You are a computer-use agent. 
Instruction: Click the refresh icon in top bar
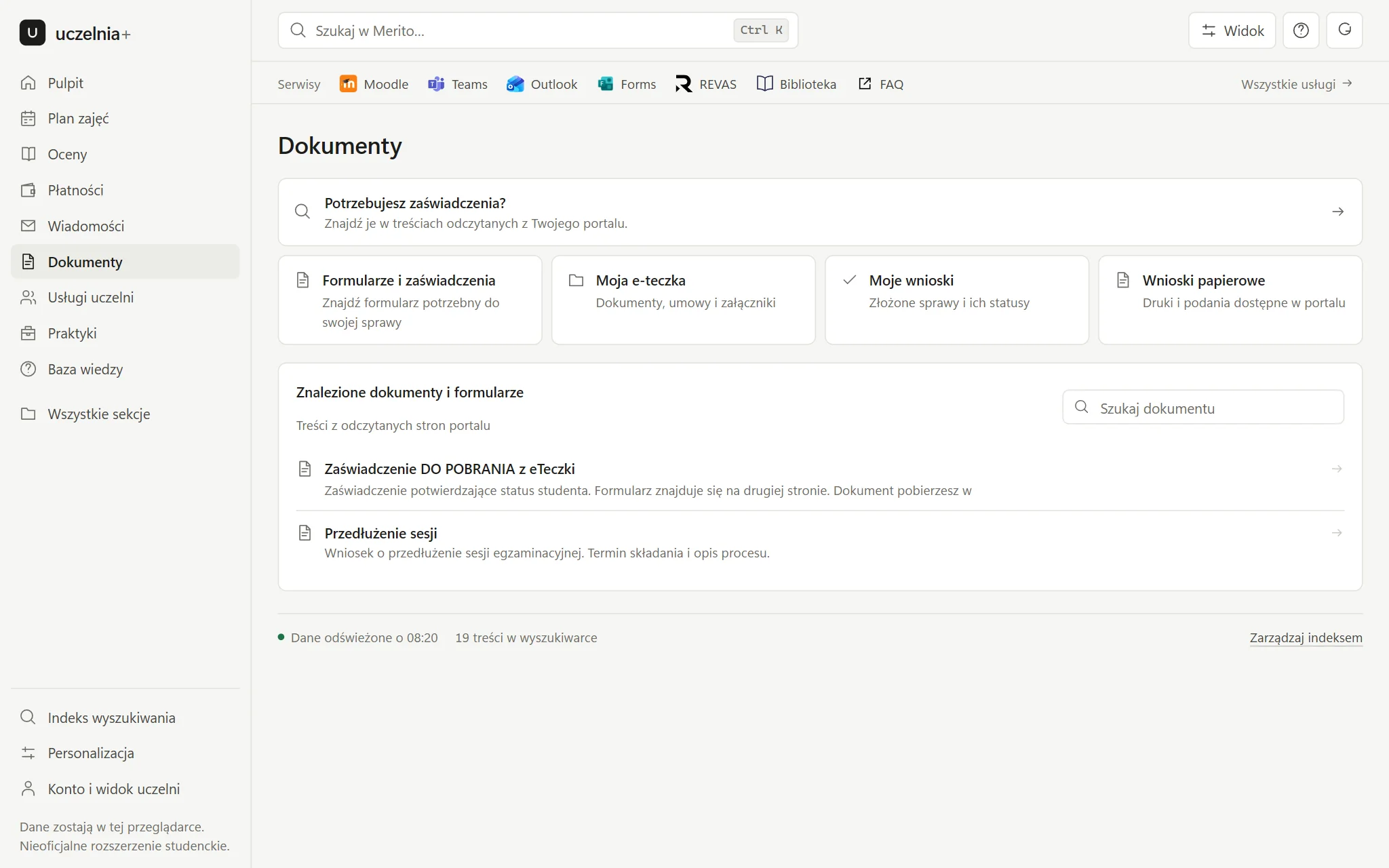coord(1344,31)
